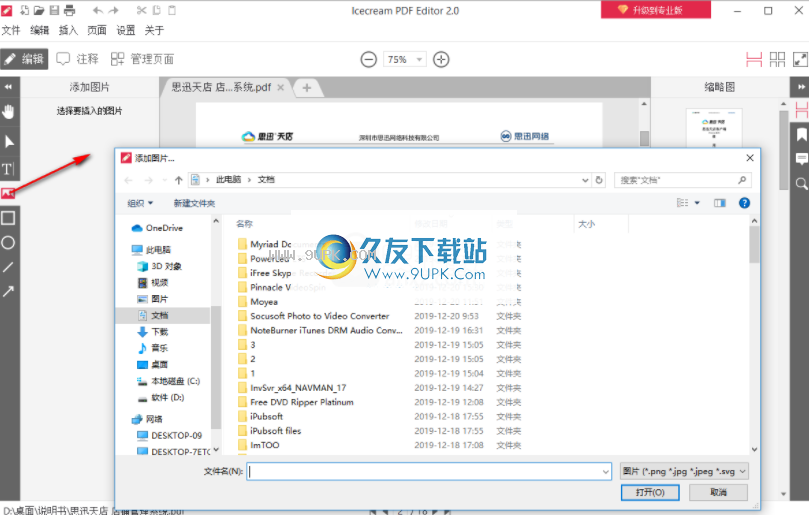Open bookmarks panel on right sidebar

pos(801,135)
